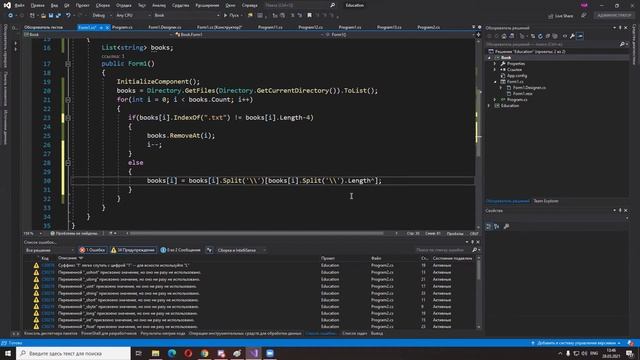Open the Все решение scope dropdown
The height and width of the screenshot is (360, 640).
pyautogui.click(x=49, y=250)
